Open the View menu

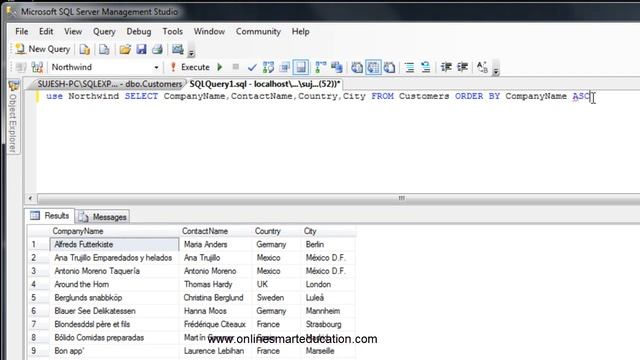pos(73,31)
